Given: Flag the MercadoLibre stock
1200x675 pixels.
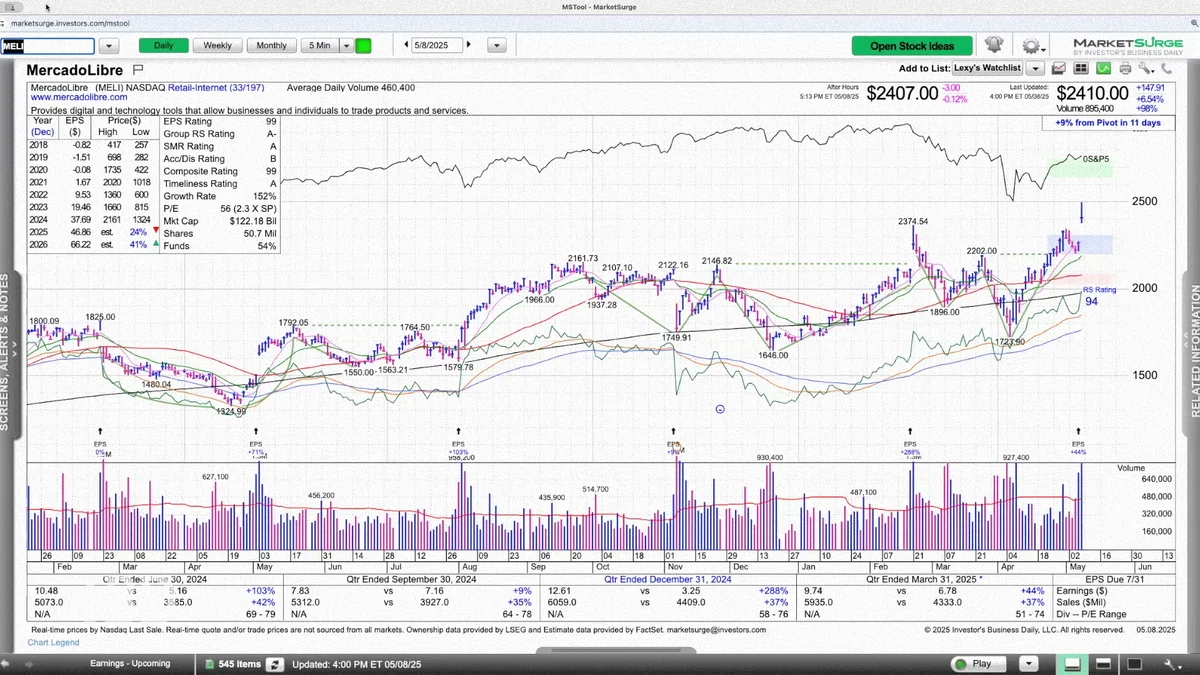Looking at the screenshot, I should (x=138, y=69).
